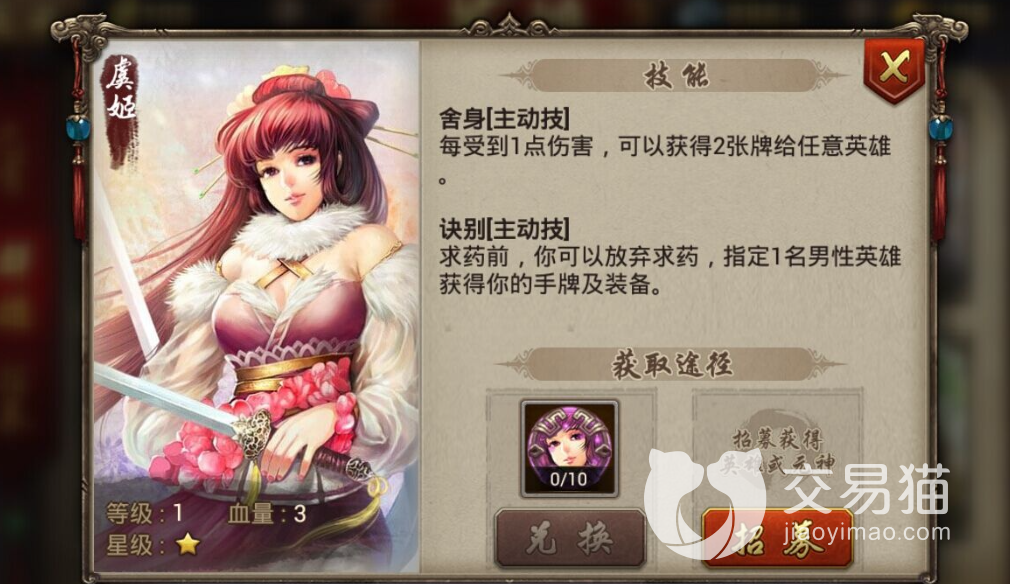Select the 获取途径 obtain-method header

pos(671,364)
